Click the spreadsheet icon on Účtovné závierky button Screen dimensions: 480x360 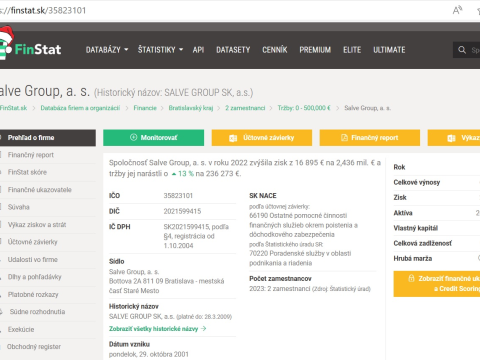233,138
